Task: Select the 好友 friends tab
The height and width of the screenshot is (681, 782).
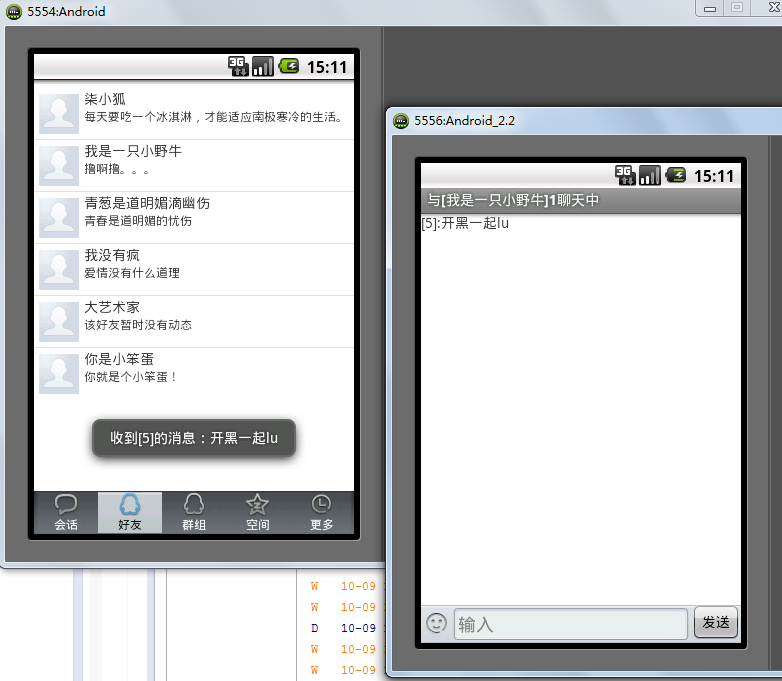Action: point(130,512)
